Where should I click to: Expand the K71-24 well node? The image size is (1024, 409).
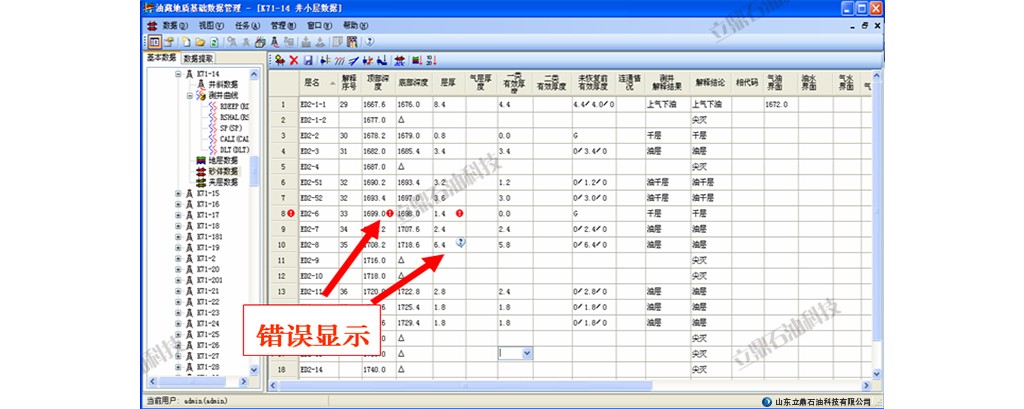pos(178,323)
